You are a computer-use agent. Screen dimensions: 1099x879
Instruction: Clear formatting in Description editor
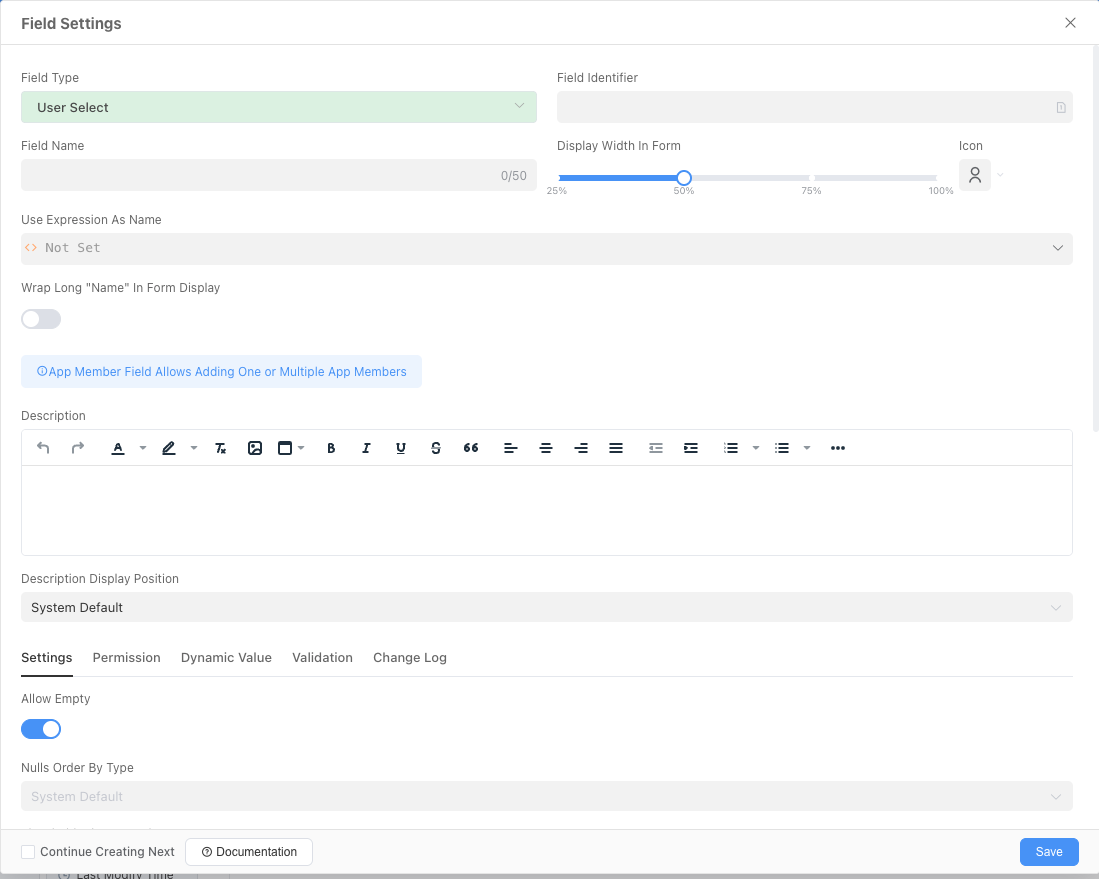pos(220,448)
